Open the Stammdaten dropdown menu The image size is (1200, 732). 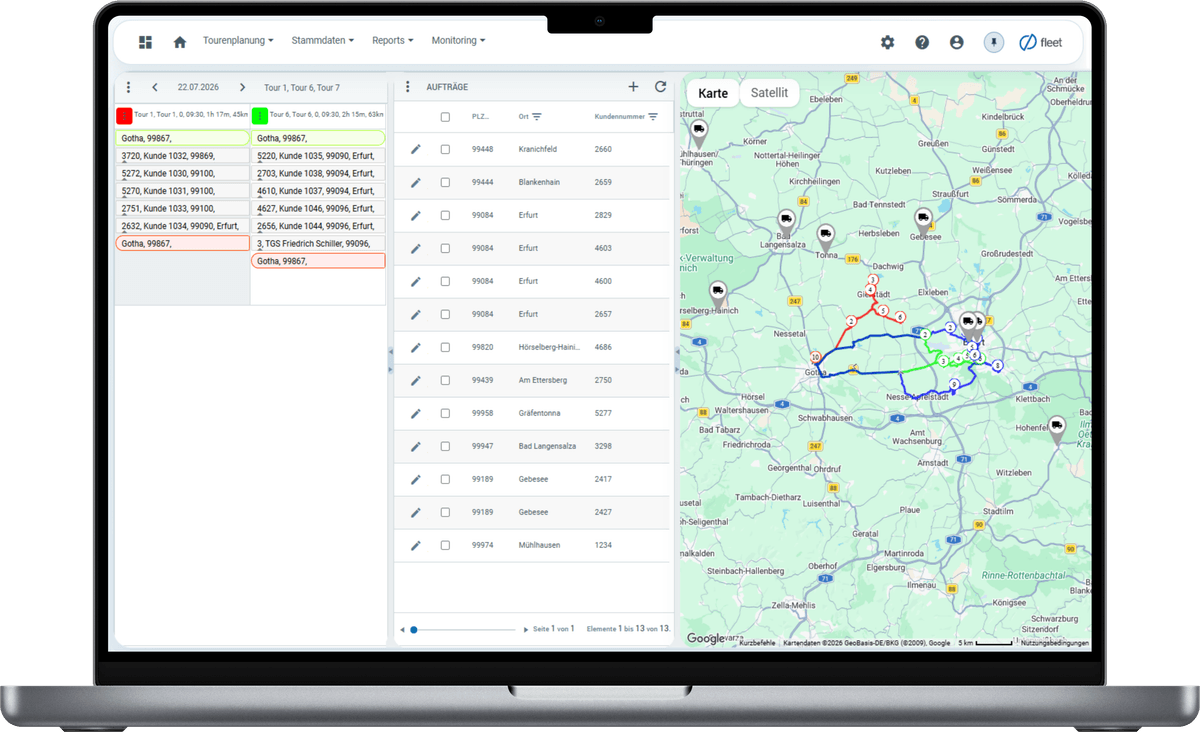tap(323, 41)
